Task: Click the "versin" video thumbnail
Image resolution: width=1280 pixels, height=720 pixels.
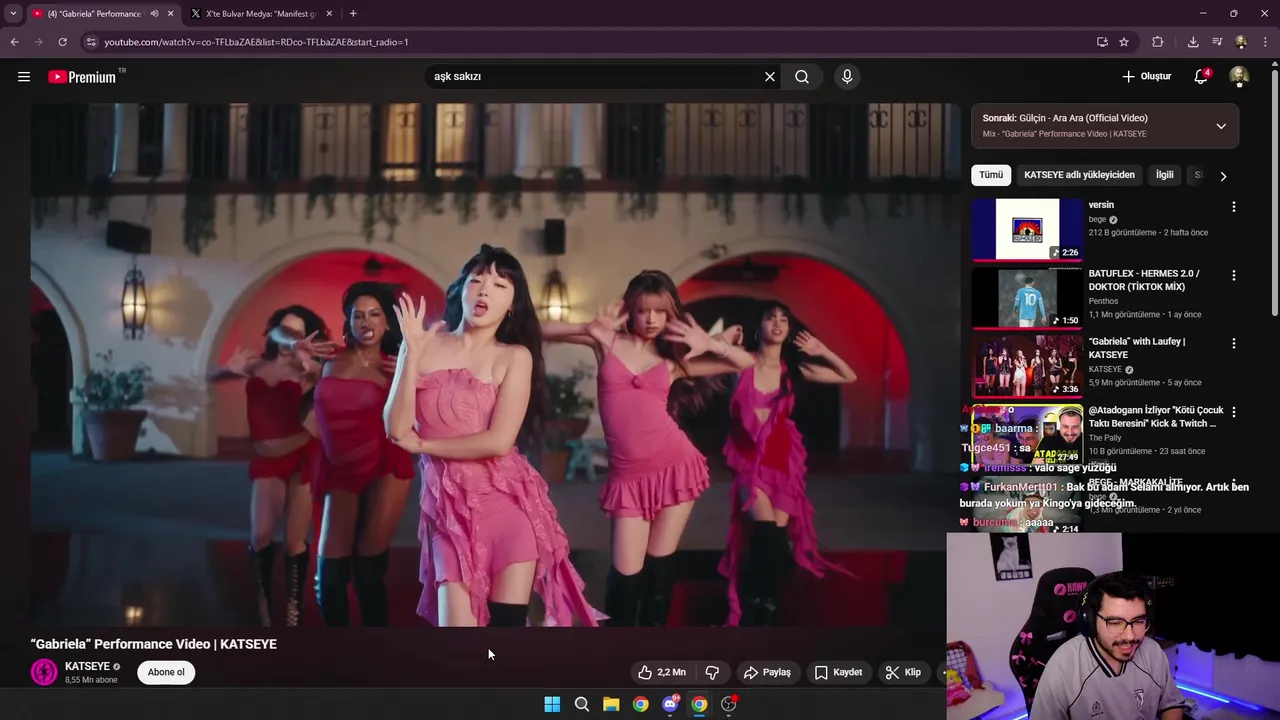Action: click(1027, 229)
